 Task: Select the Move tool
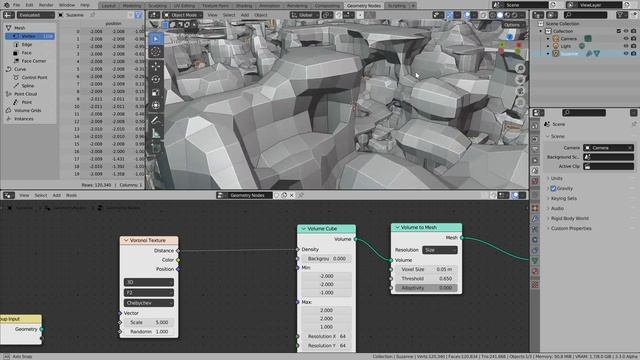coord(156,66)
